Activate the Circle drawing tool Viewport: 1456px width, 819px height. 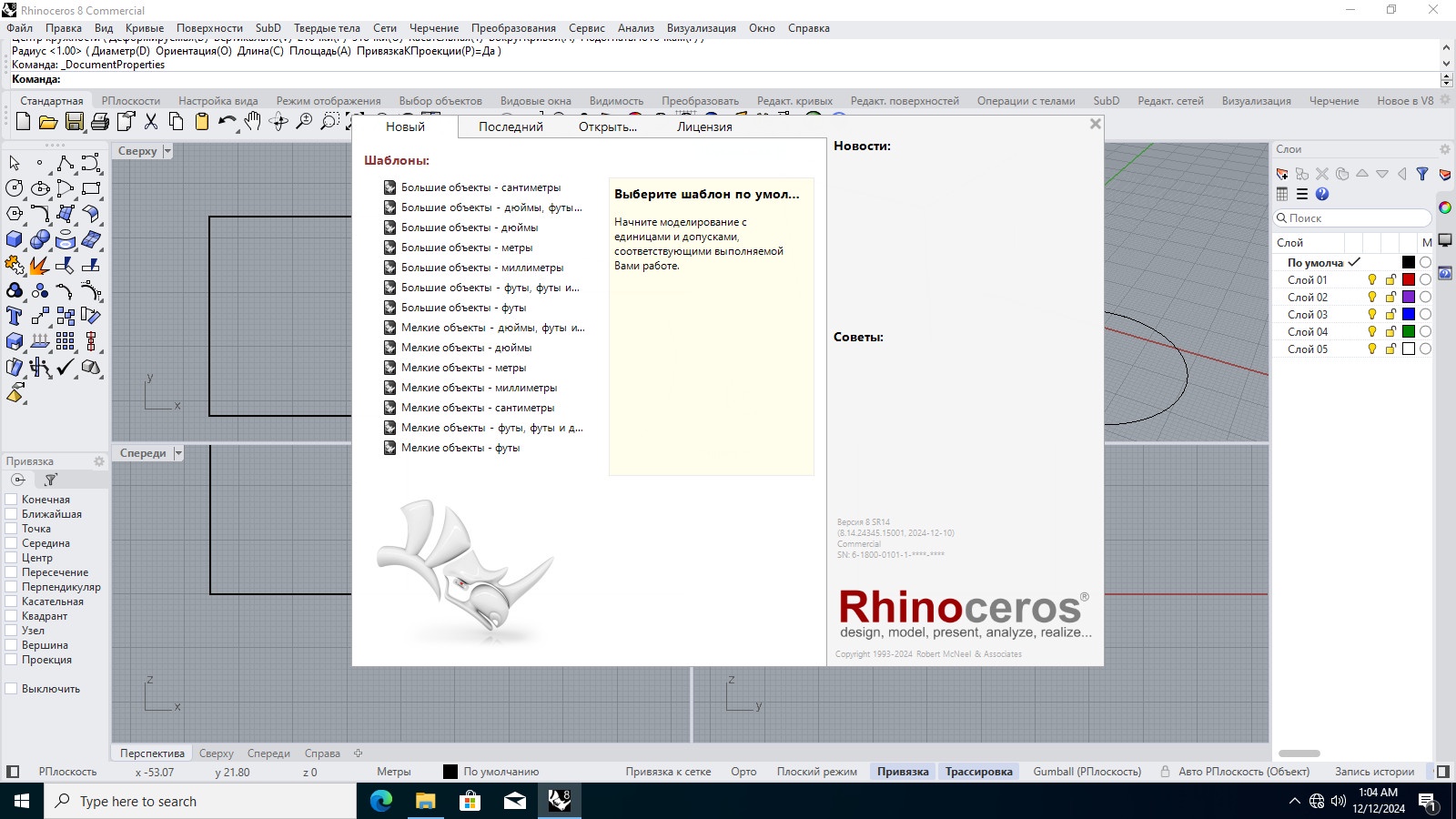(15, 188)
